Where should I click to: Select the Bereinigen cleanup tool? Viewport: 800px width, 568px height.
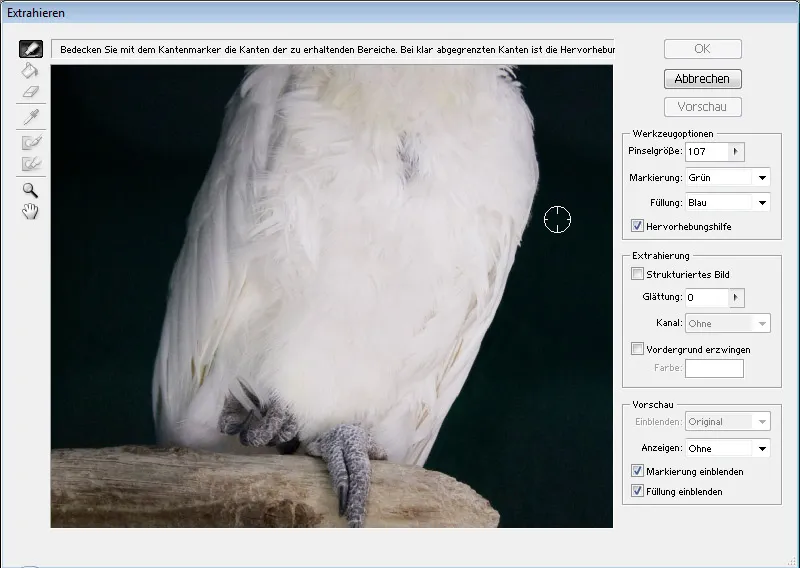tap(31, 143)
